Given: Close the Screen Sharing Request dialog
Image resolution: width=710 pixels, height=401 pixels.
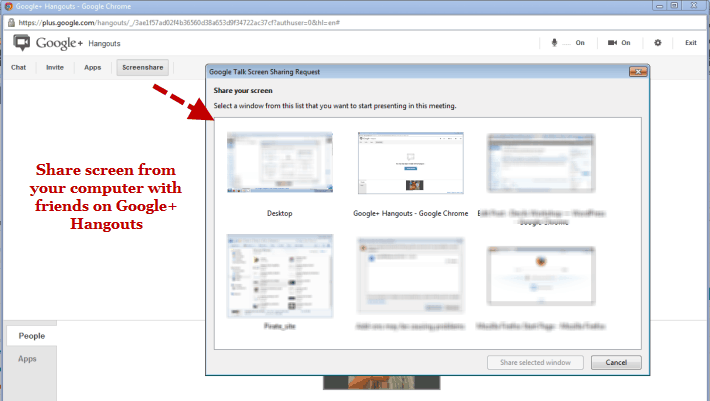Looking at the screenshot, I should (636, 72).
